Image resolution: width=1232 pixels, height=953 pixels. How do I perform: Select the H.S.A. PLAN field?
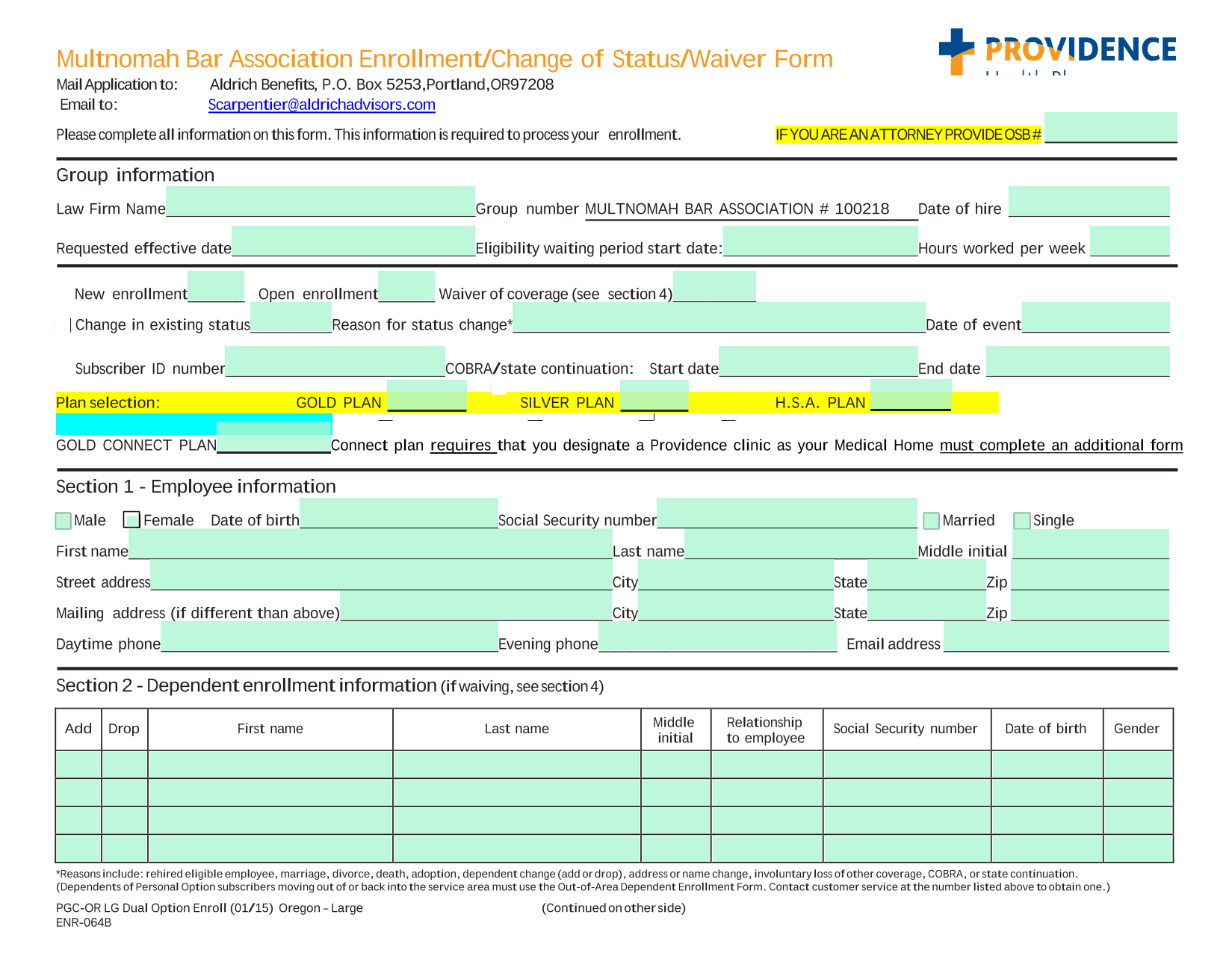click(x=911, y=395)
